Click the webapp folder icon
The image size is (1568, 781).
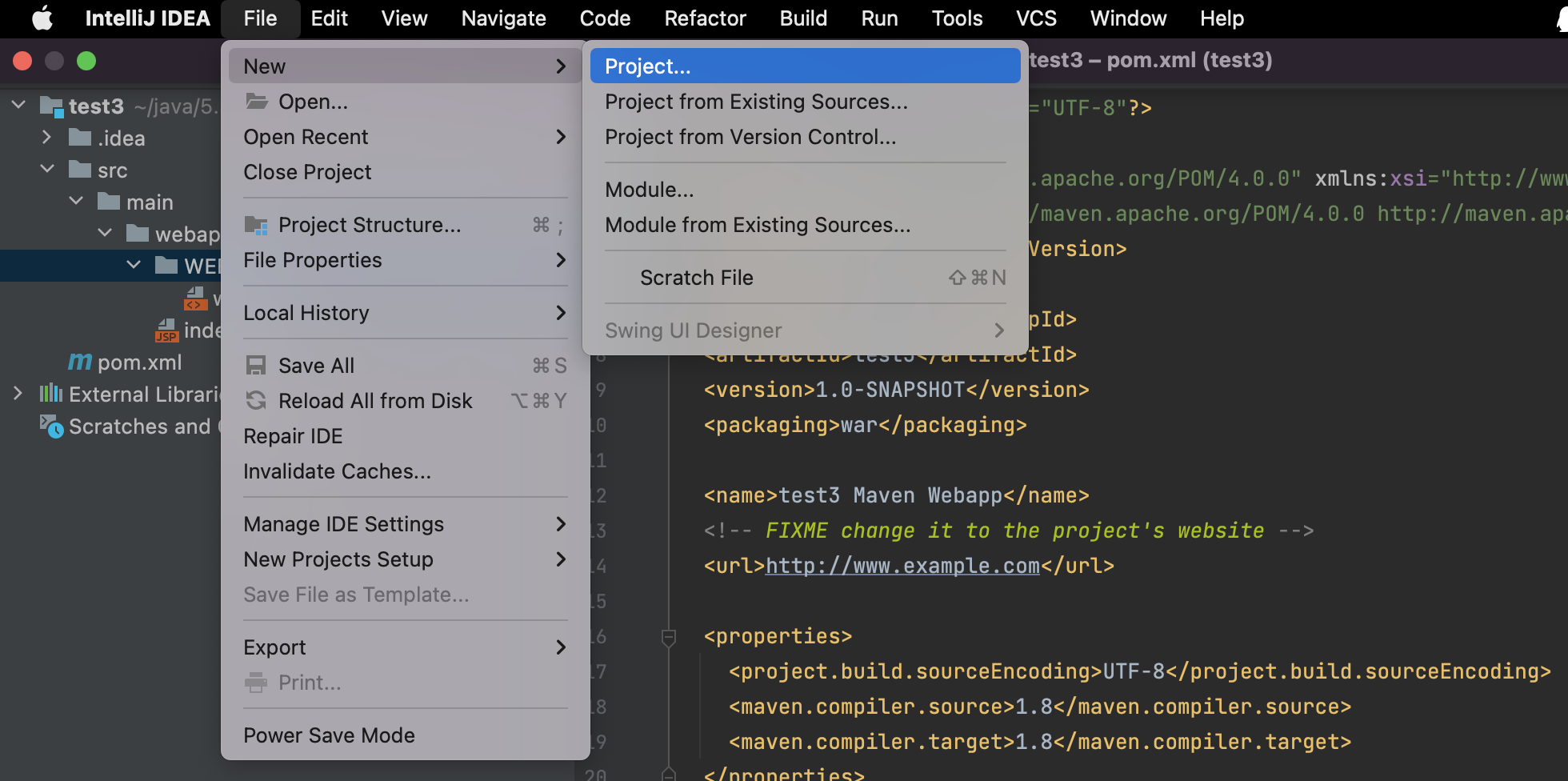pos(138,234)
